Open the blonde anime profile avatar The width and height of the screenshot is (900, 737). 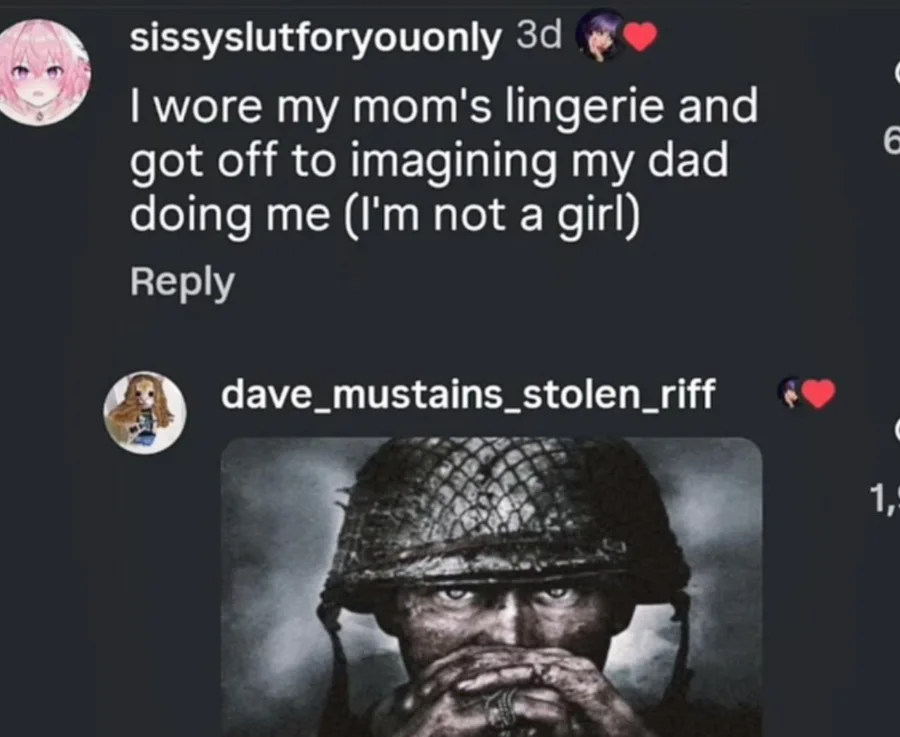click(143, 412)
